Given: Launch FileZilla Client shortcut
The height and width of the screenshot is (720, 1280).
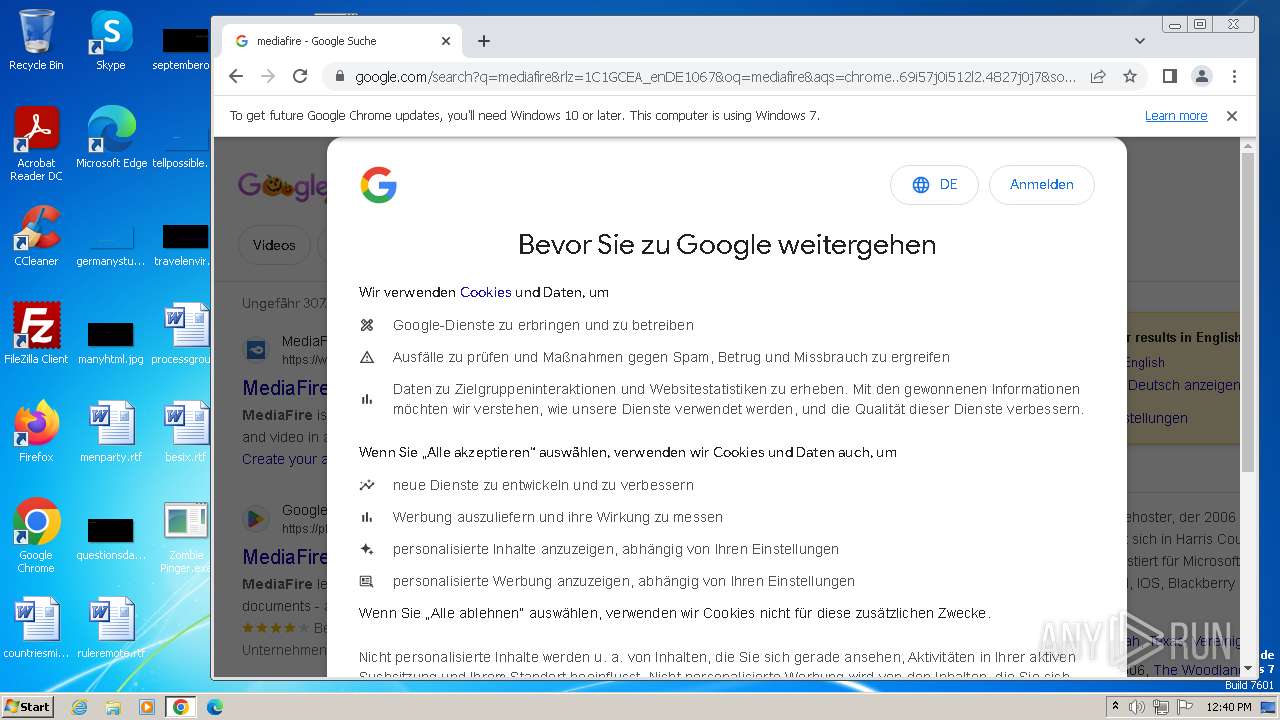Looking at the screenshot, I should pyautogui.click(x=36, y=333).
